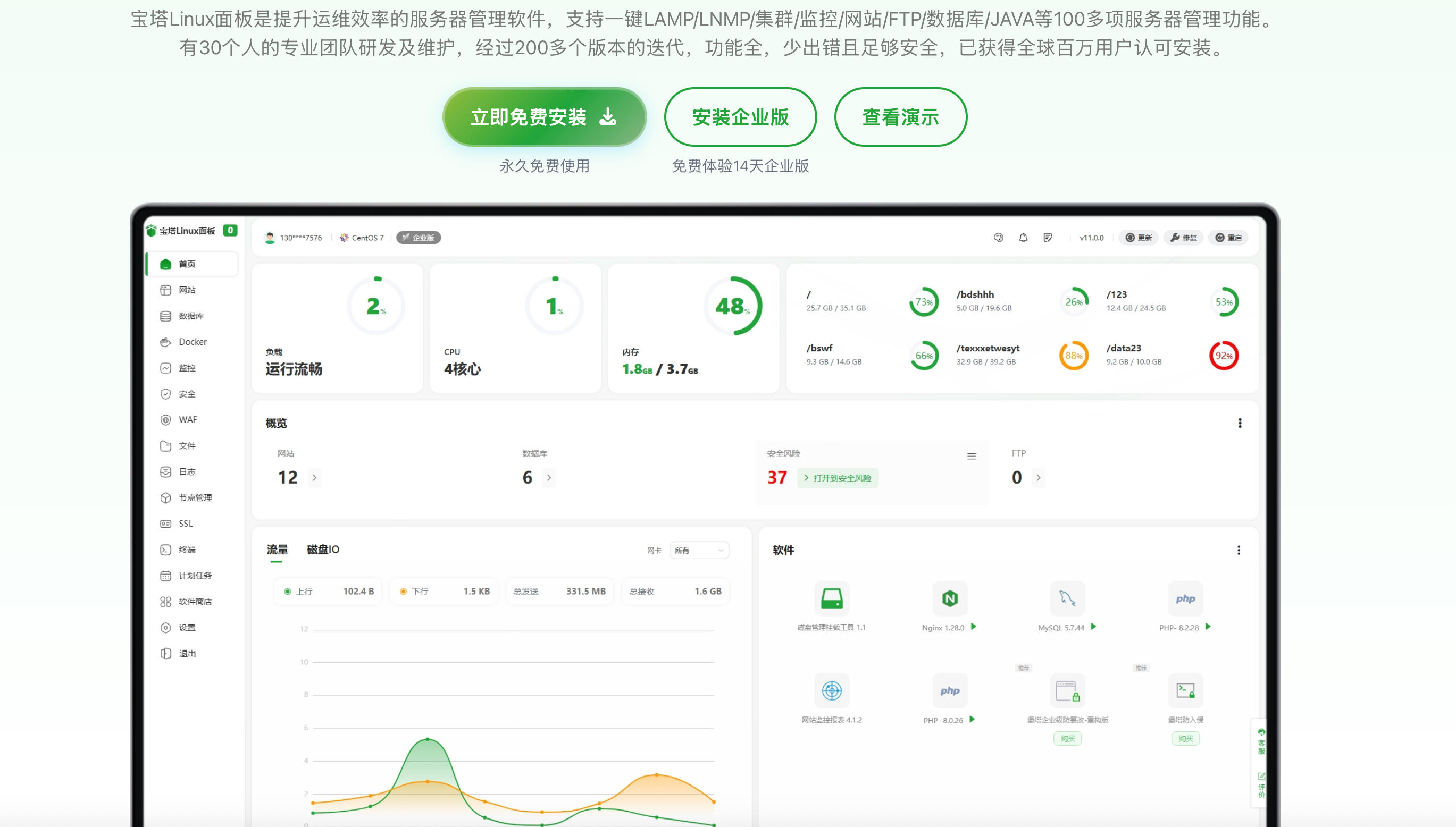Click the 设置 gear sidebar icon

pyautogui.click(x=165, y=628)
